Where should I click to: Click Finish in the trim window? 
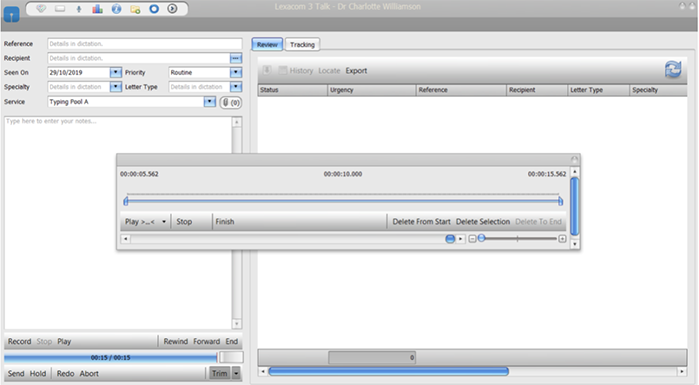point(225,221)
